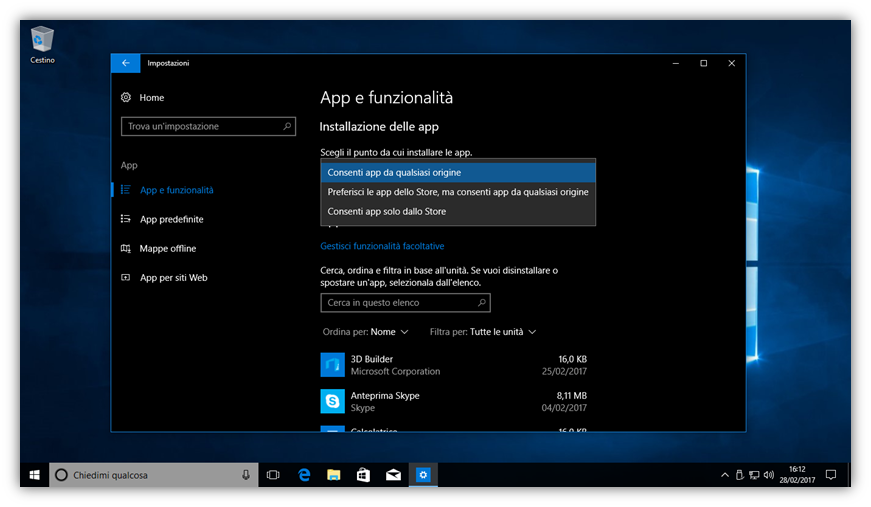The image size is (871, 507).
Task: Open the "App per siti Web" section
Action: click(173, 278)
